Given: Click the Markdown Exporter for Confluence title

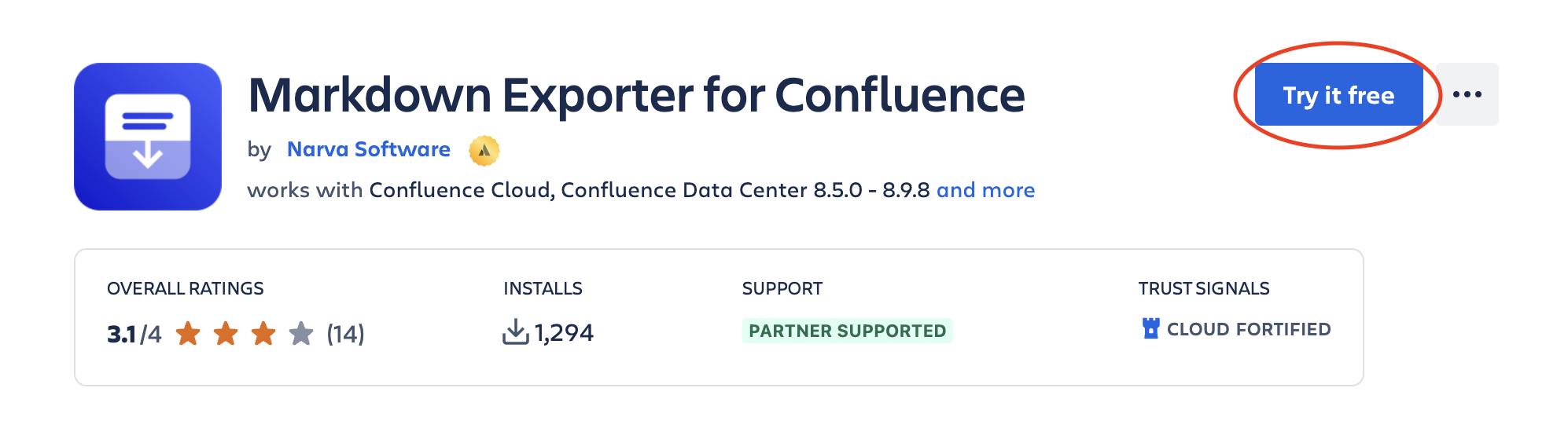Looking at the screenshot, I should click(x=636, y=95).
